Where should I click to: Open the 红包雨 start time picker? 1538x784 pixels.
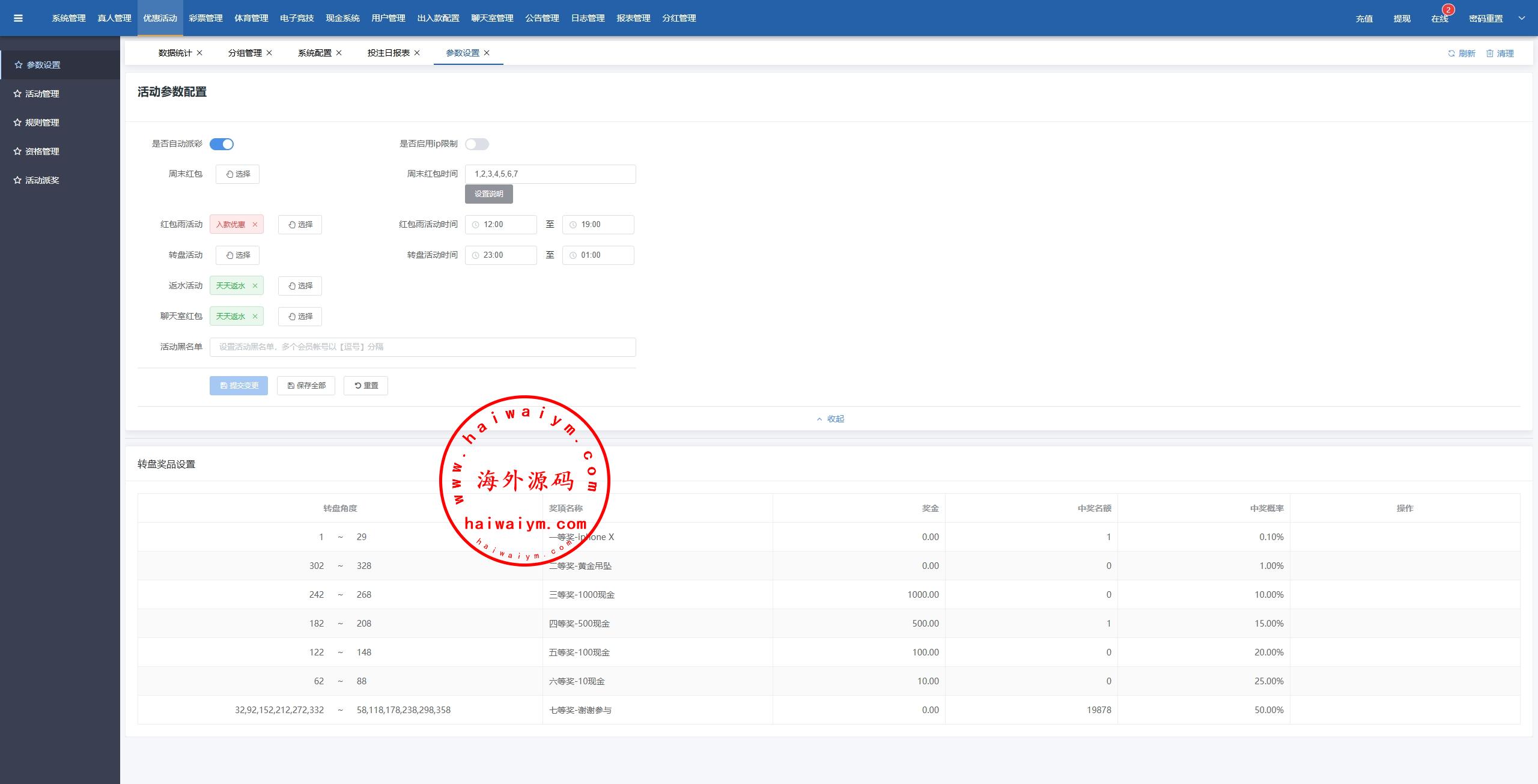point(500,225)
